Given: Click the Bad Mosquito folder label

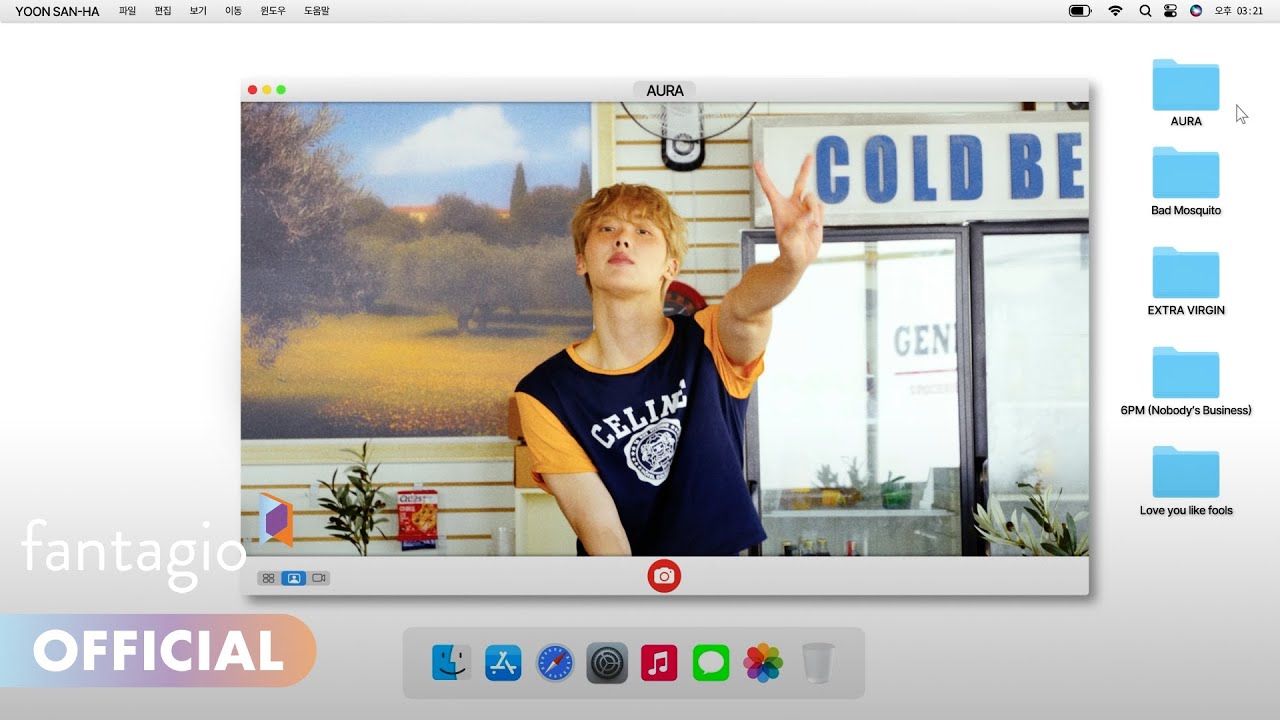Looking at the screenshot, I should pyautogui.click(x=1186, y=211).
